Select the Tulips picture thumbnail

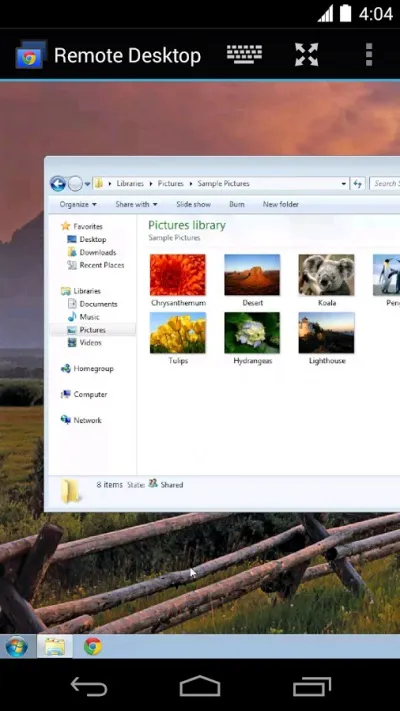[178, 333]
